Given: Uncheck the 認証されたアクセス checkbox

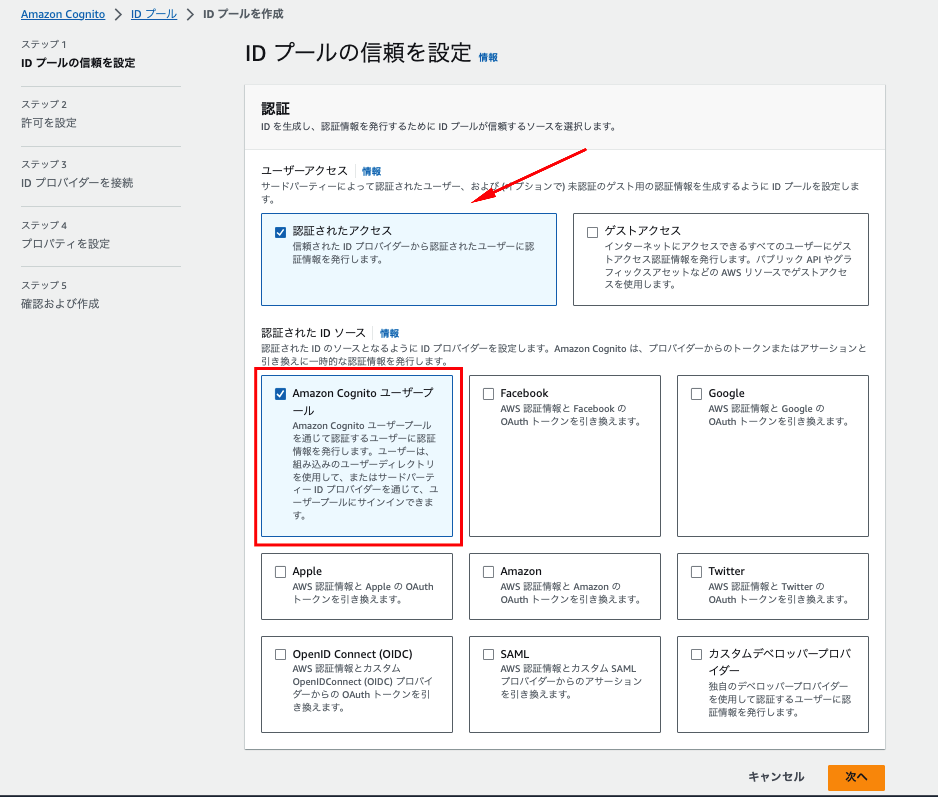Looking at the screenshot, I should [280, 232].
